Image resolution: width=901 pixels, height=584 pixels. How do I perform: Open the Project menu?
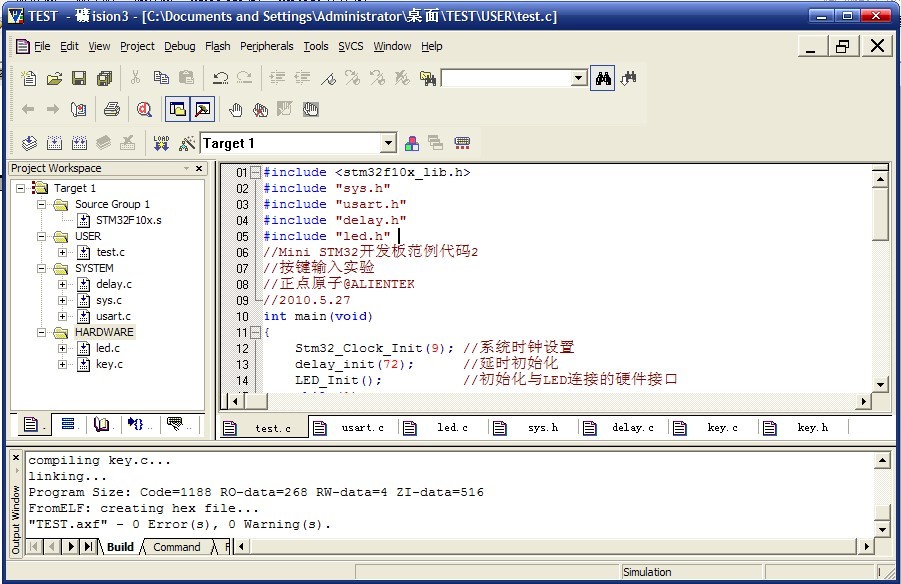[137, 47]
